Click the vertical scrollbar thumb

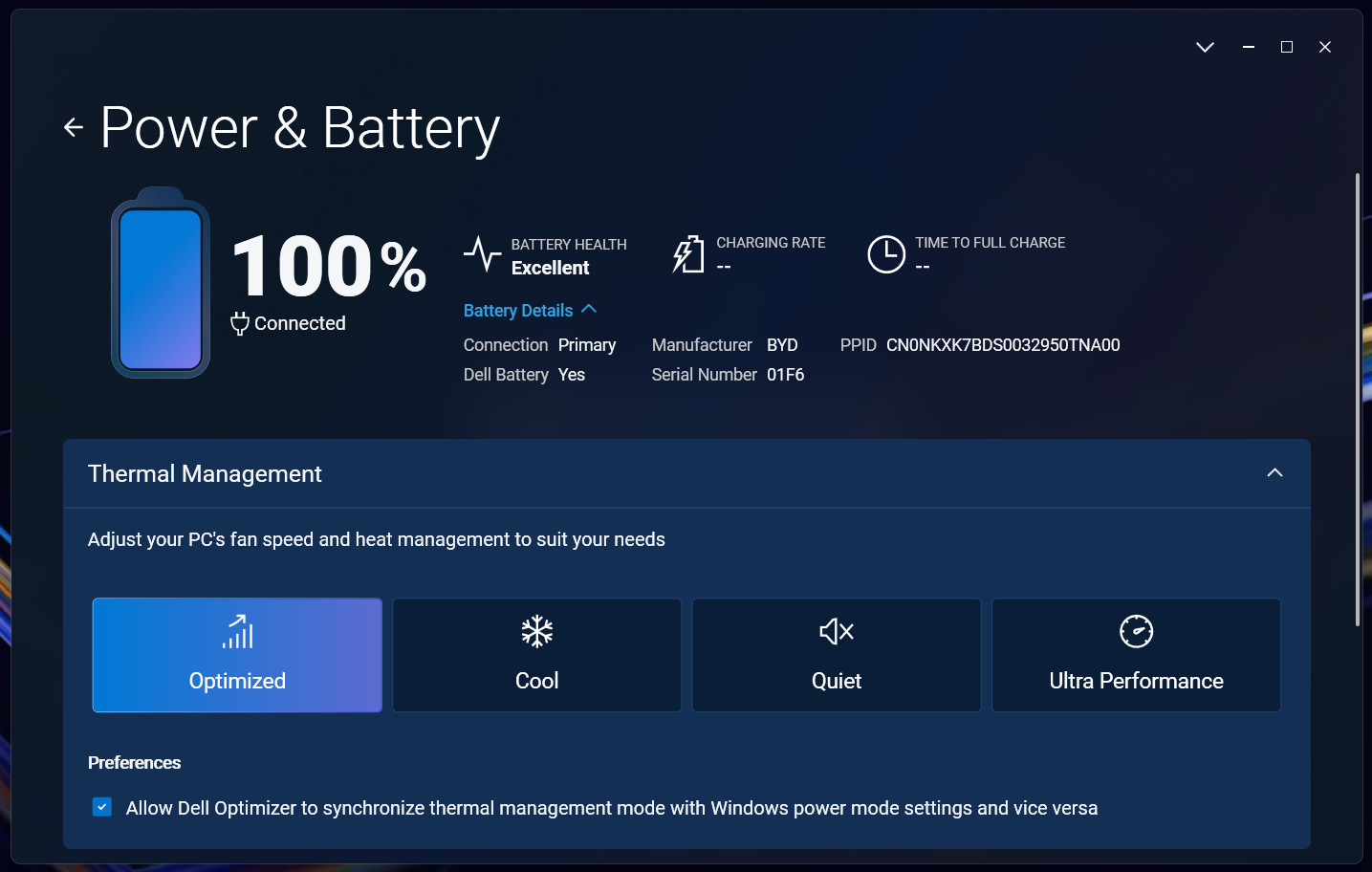point(1358,400)
